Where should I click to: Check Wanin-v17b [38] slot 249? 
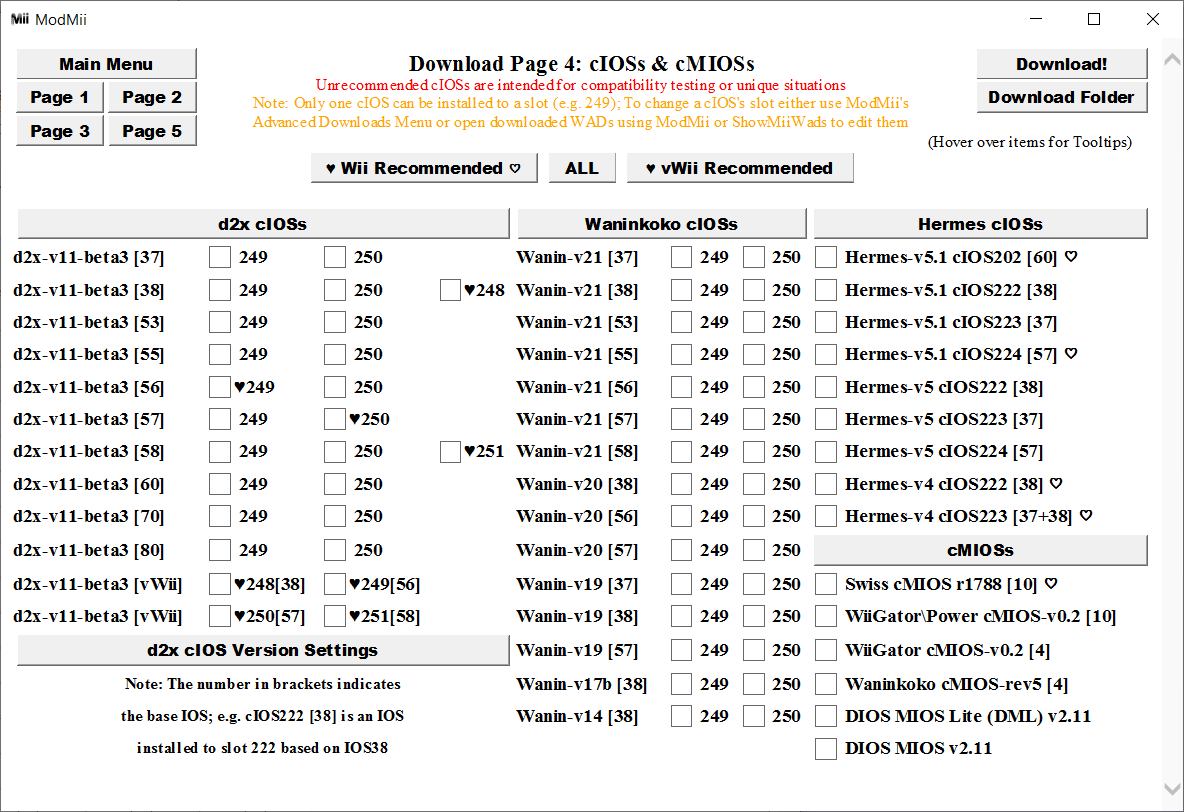tap(681, 684)
